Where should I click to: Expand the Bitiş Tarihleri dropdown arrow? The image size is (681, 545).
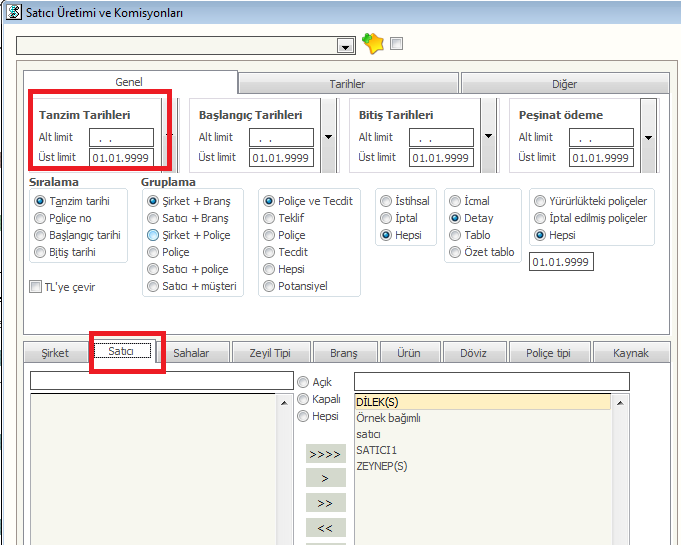488,137
